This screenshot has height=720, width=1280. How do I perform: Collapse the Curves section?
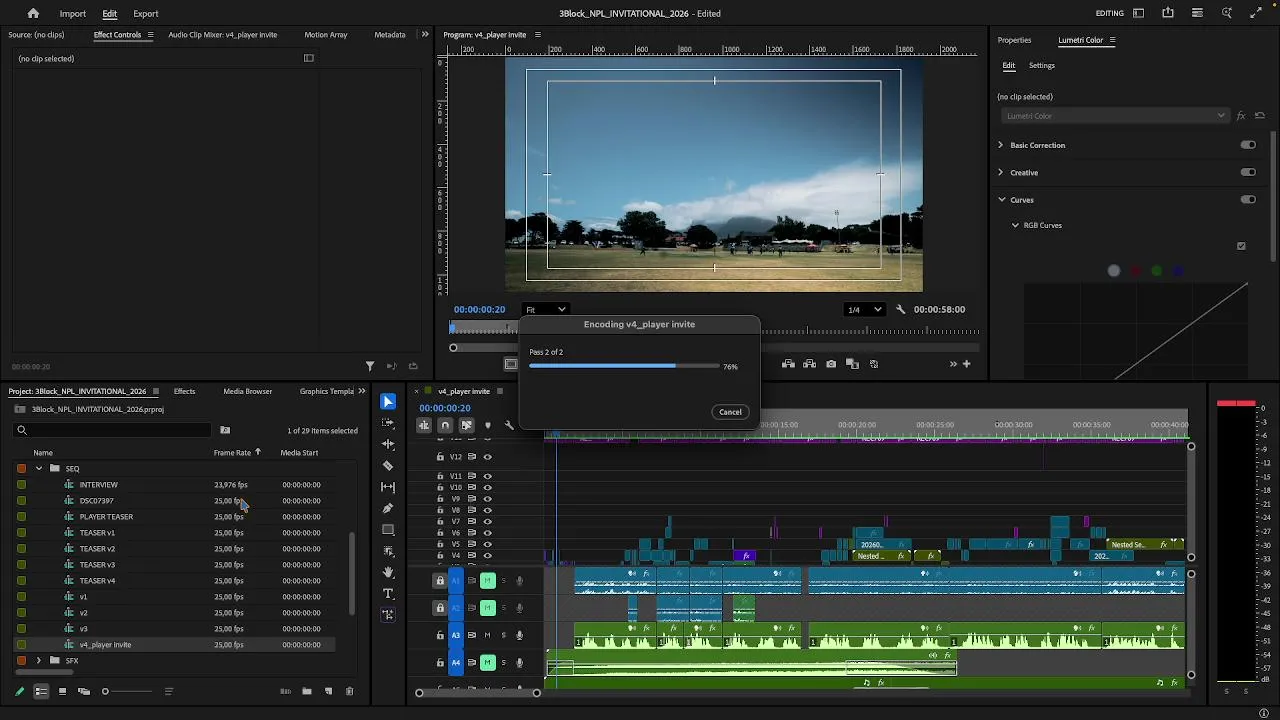coord(1001,199)
